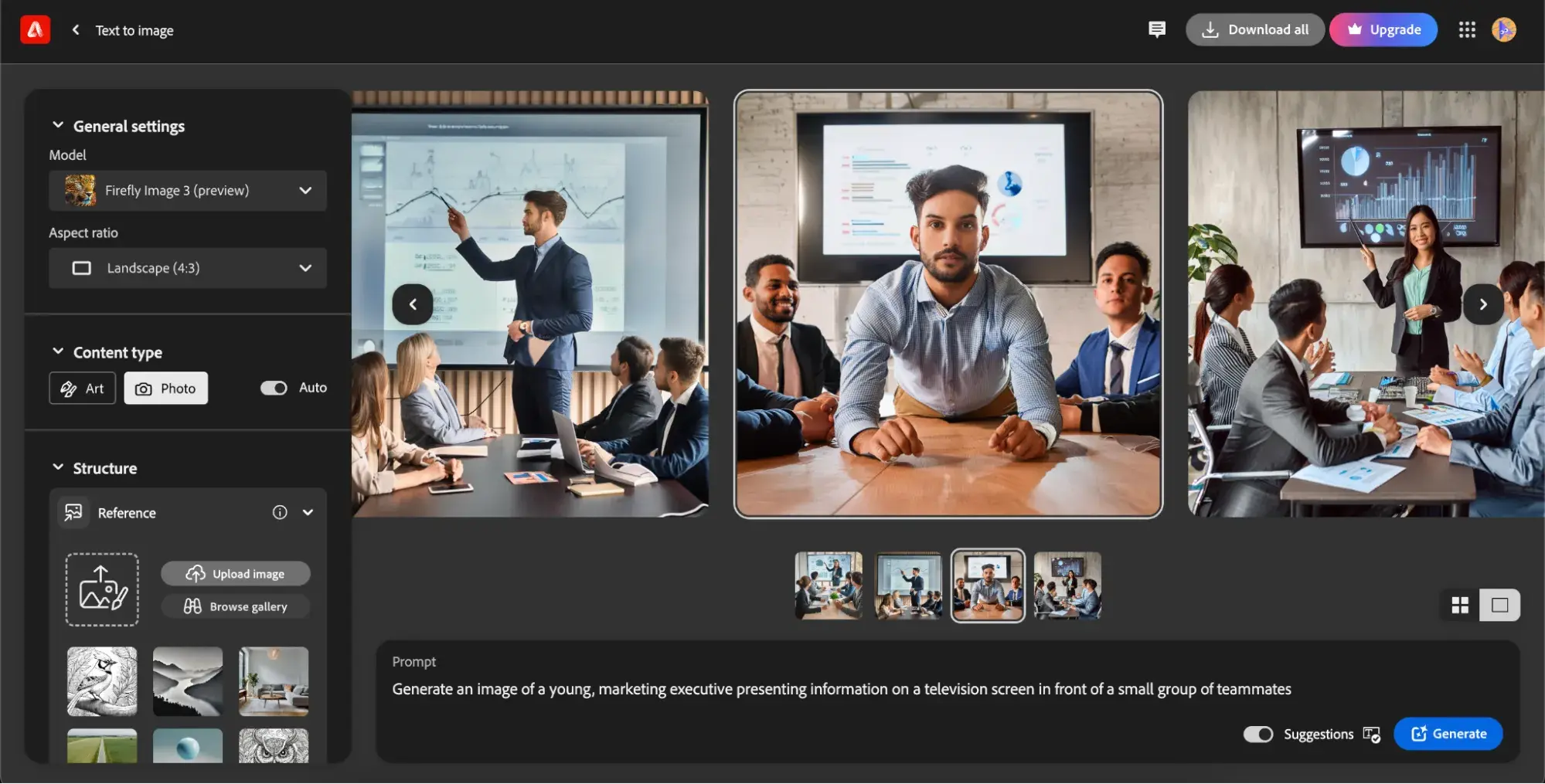
Task: Collapse the General settings section
Action: tap(58, 125)
